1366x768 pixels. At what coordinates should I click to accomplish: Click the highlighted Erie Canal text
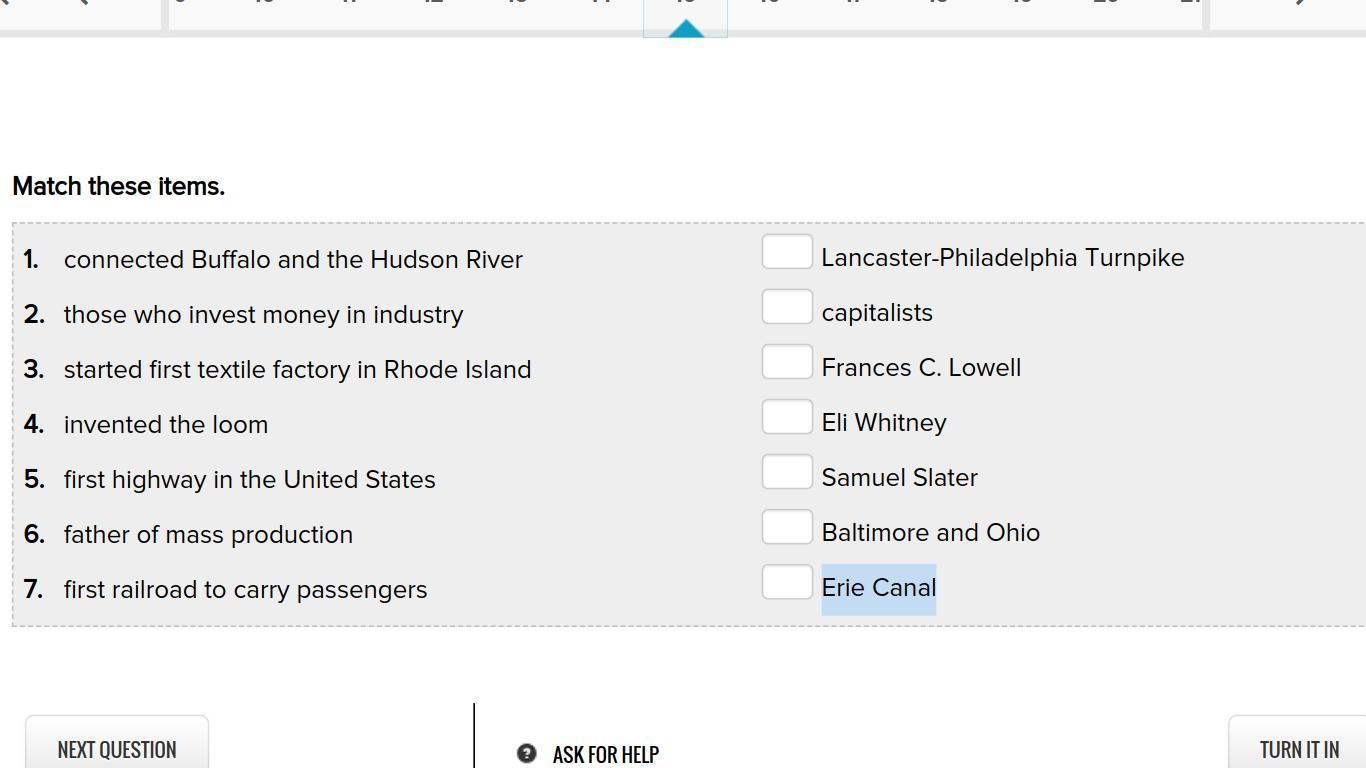coord(878,588)
